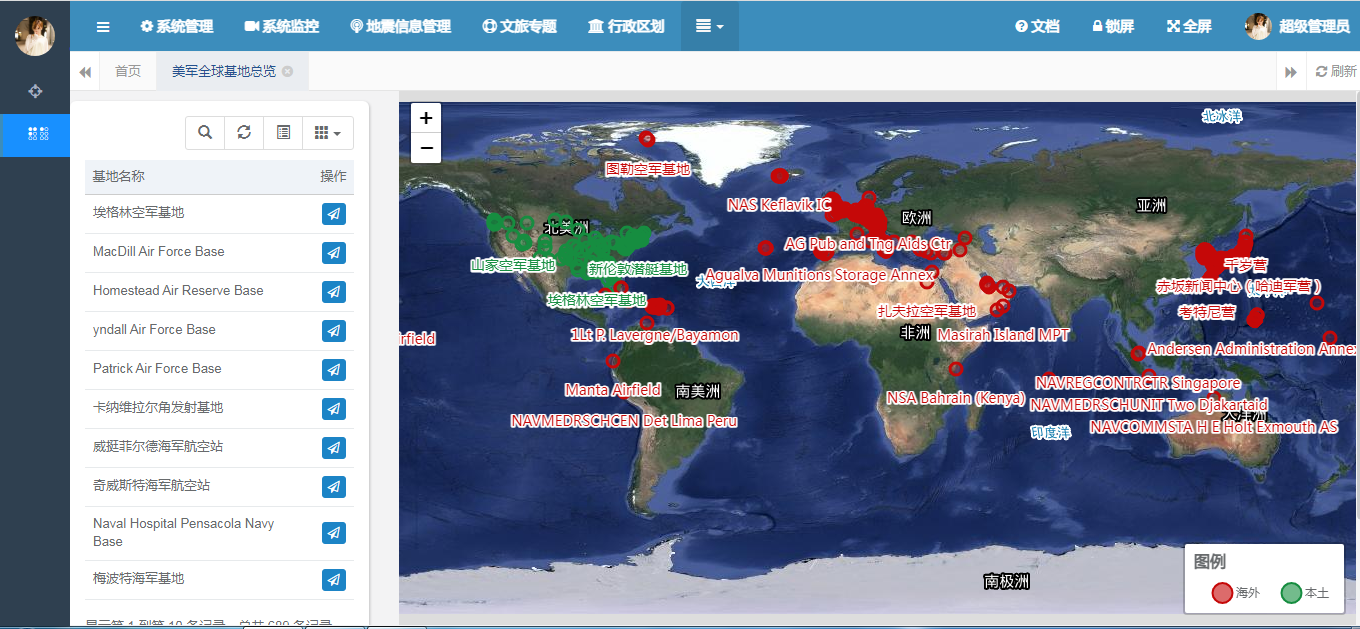Viewport: 1360px width, 629px height.
Task: Click the 基地名称 column header
Action: click(119, 176)
